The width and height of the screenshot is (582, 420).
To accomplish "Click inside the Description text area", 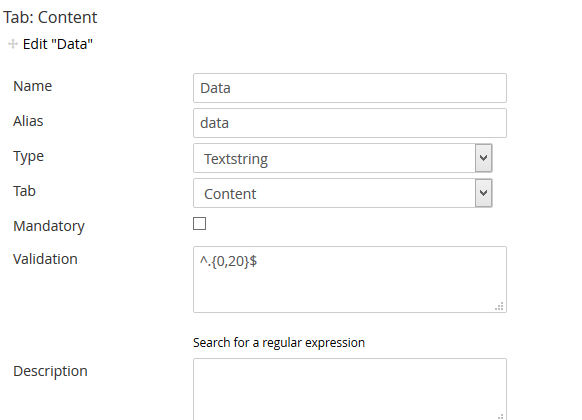I will 350,389.
